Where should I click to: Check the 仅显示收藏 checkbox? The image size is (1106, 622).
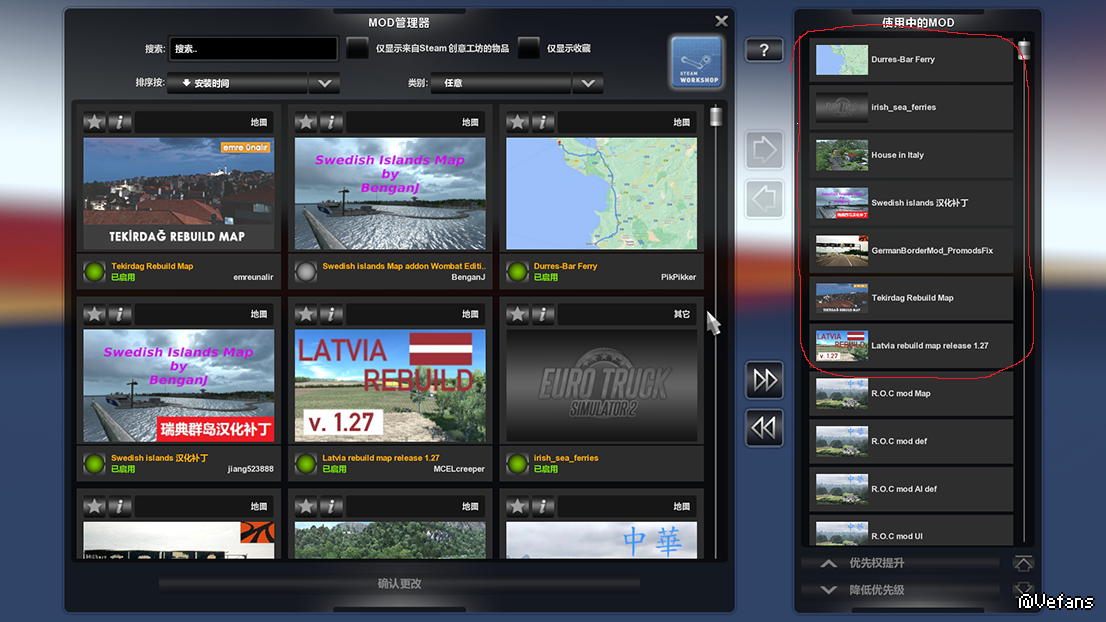coord(528,48)
